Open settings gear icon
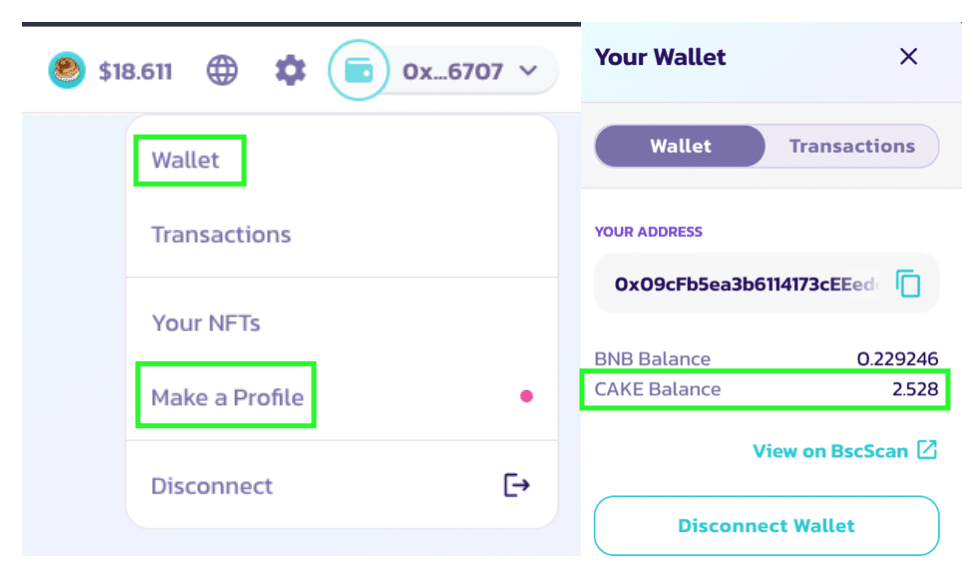This screenshot has height=586, width=980. [290, 71]
